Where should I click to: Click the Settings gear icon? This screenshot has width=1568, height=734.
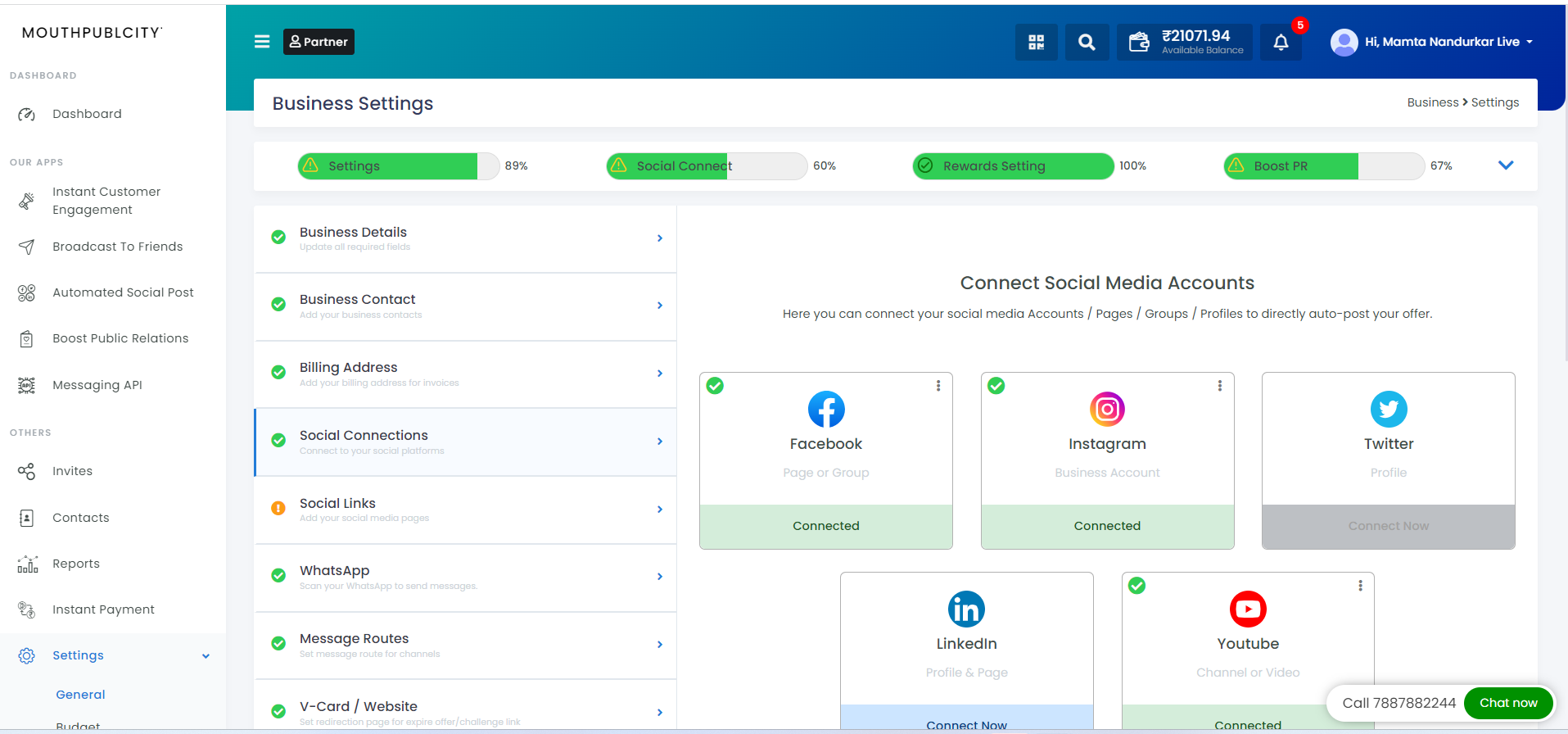27,655
